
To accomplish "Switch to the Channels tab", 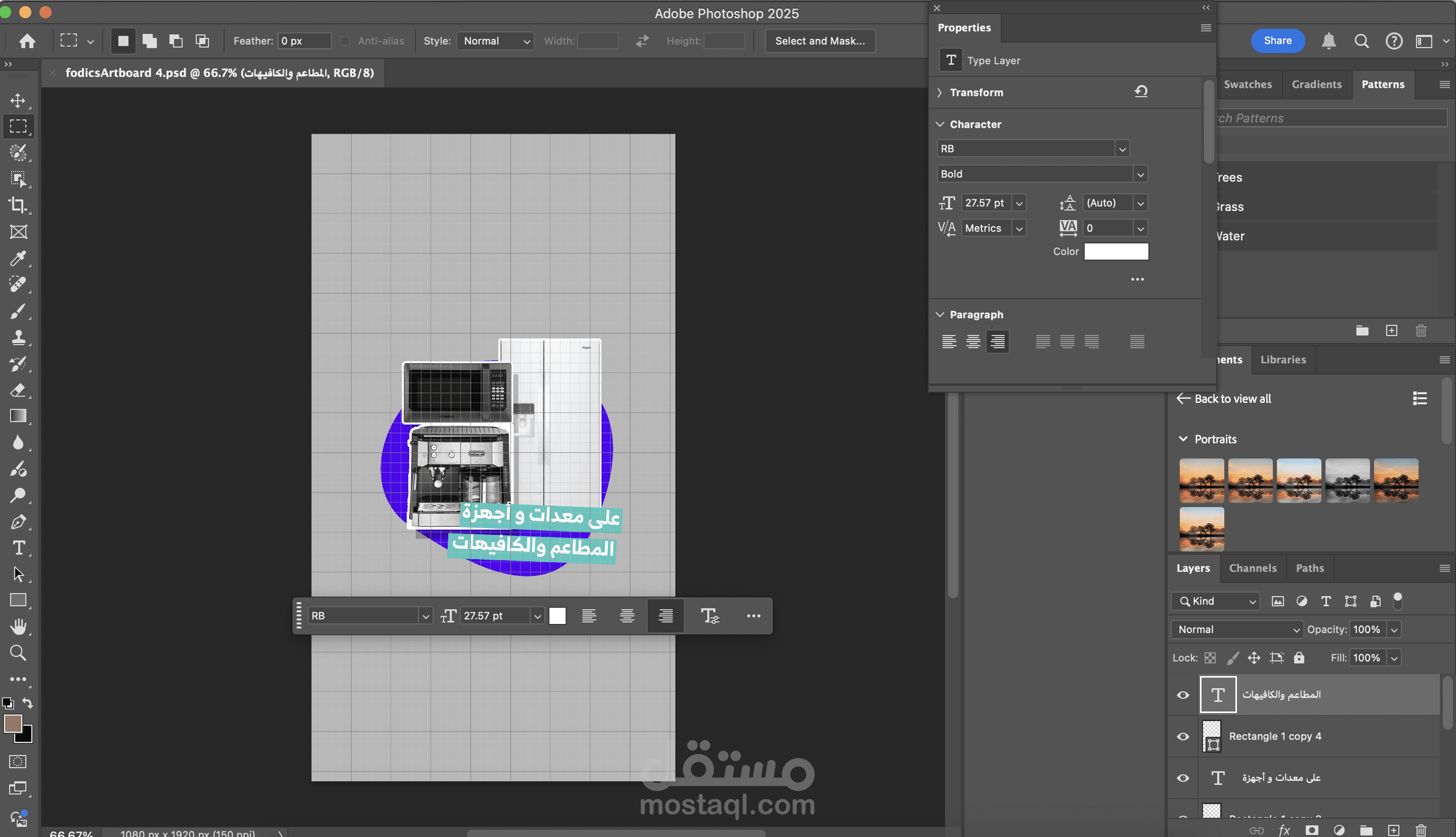I will click(1253, 568).
